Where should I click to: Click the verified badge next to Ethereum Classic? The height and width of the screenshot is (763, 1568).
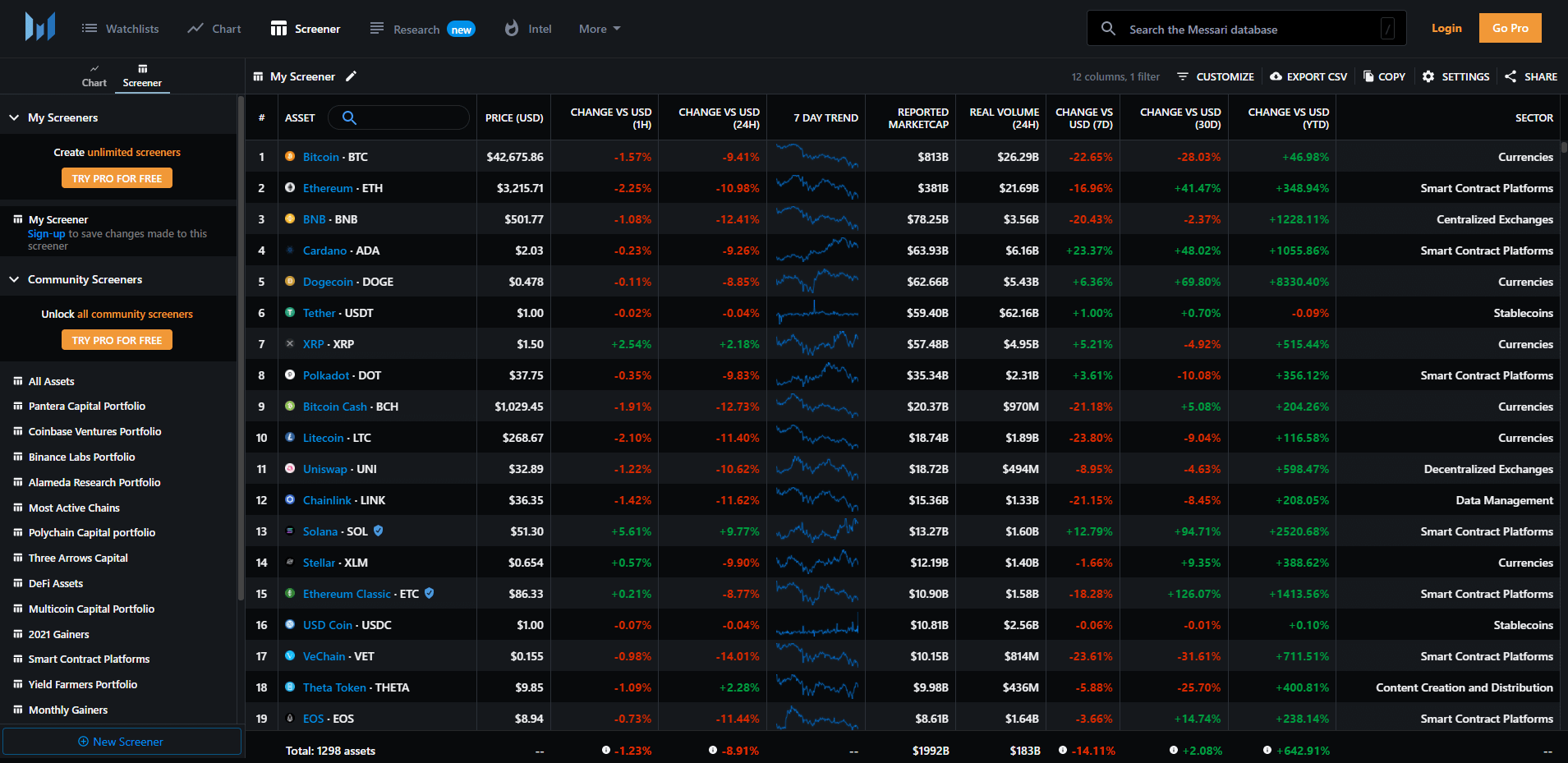pos(430,593)
